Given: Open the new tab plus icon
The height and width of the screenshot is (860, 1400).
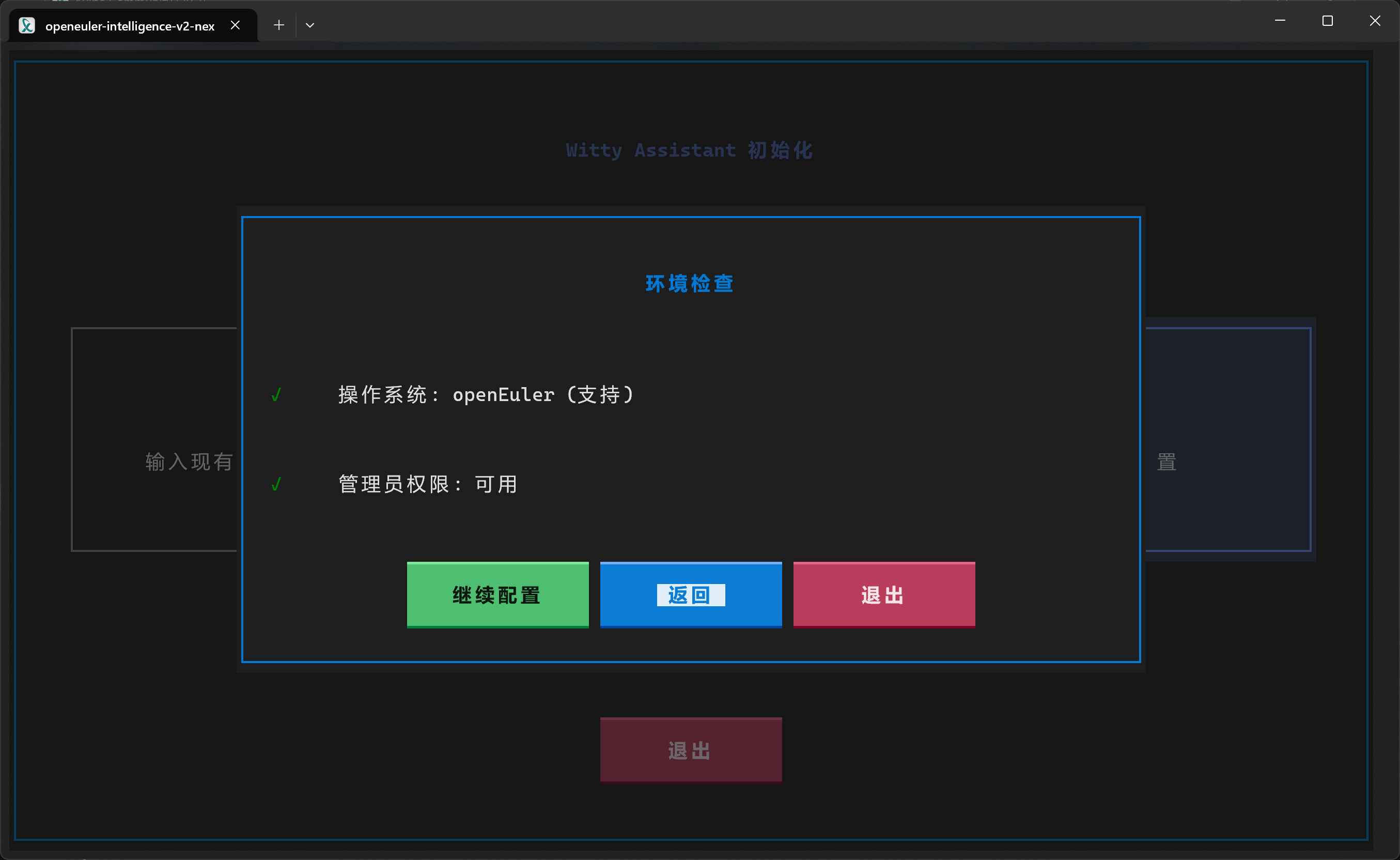Looking at the screenshot, I should [x=278, y=25].
